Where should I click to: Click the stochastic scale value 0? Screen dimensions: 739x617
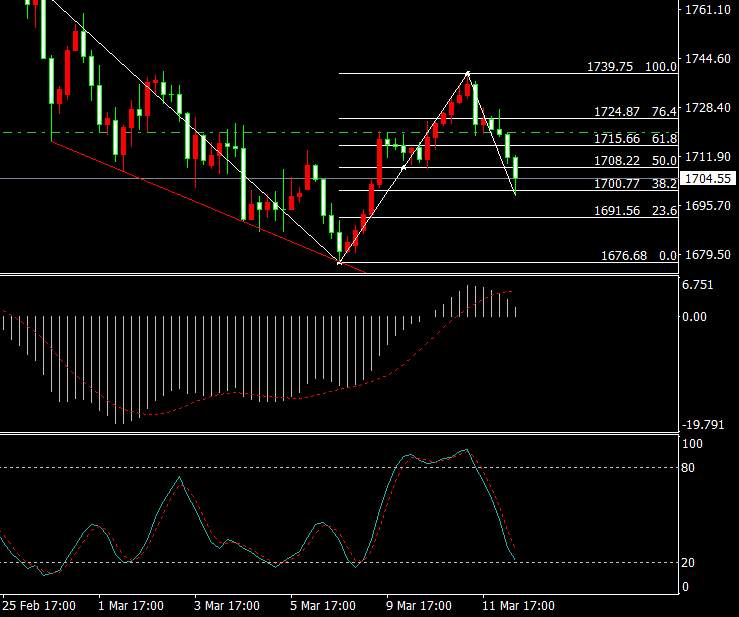point(685,587)
